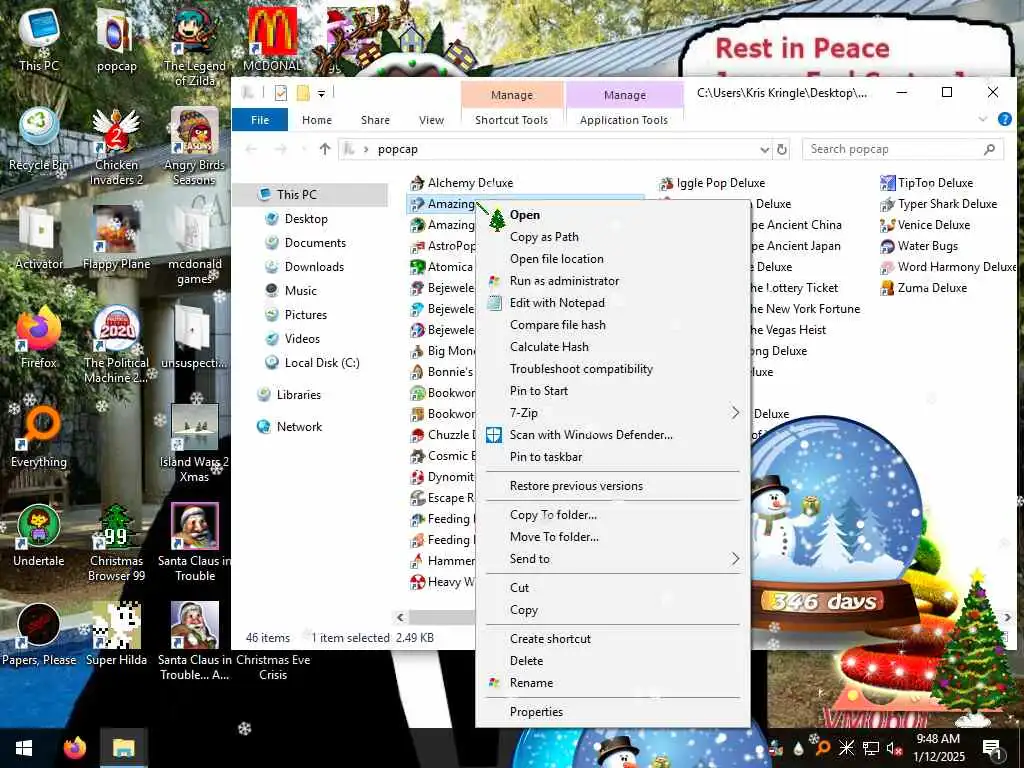Select Chicken Invaders 2 desktop icon
1024x768 pixels.
(116, 146)
